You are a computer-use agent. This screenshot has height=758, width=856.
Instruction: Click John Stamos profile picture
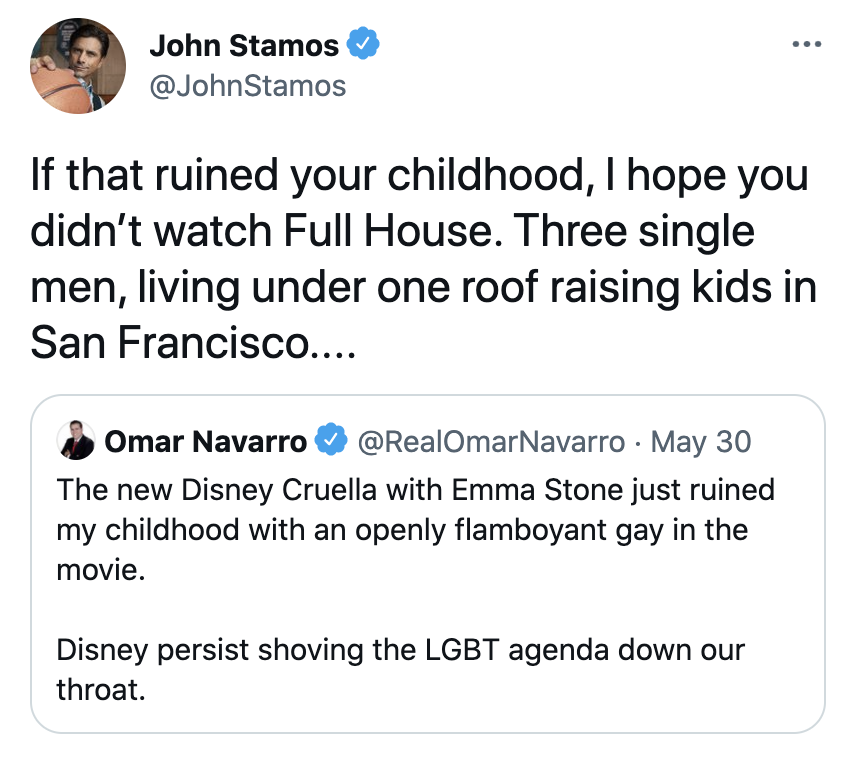[78, 66]
